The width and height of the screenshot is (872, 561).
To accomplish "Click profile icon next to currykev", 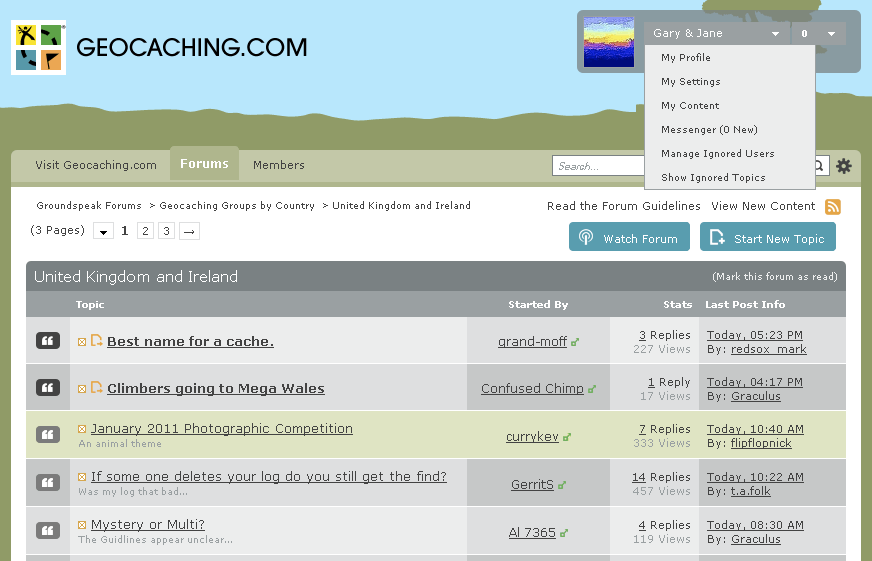I will point(567,437).
